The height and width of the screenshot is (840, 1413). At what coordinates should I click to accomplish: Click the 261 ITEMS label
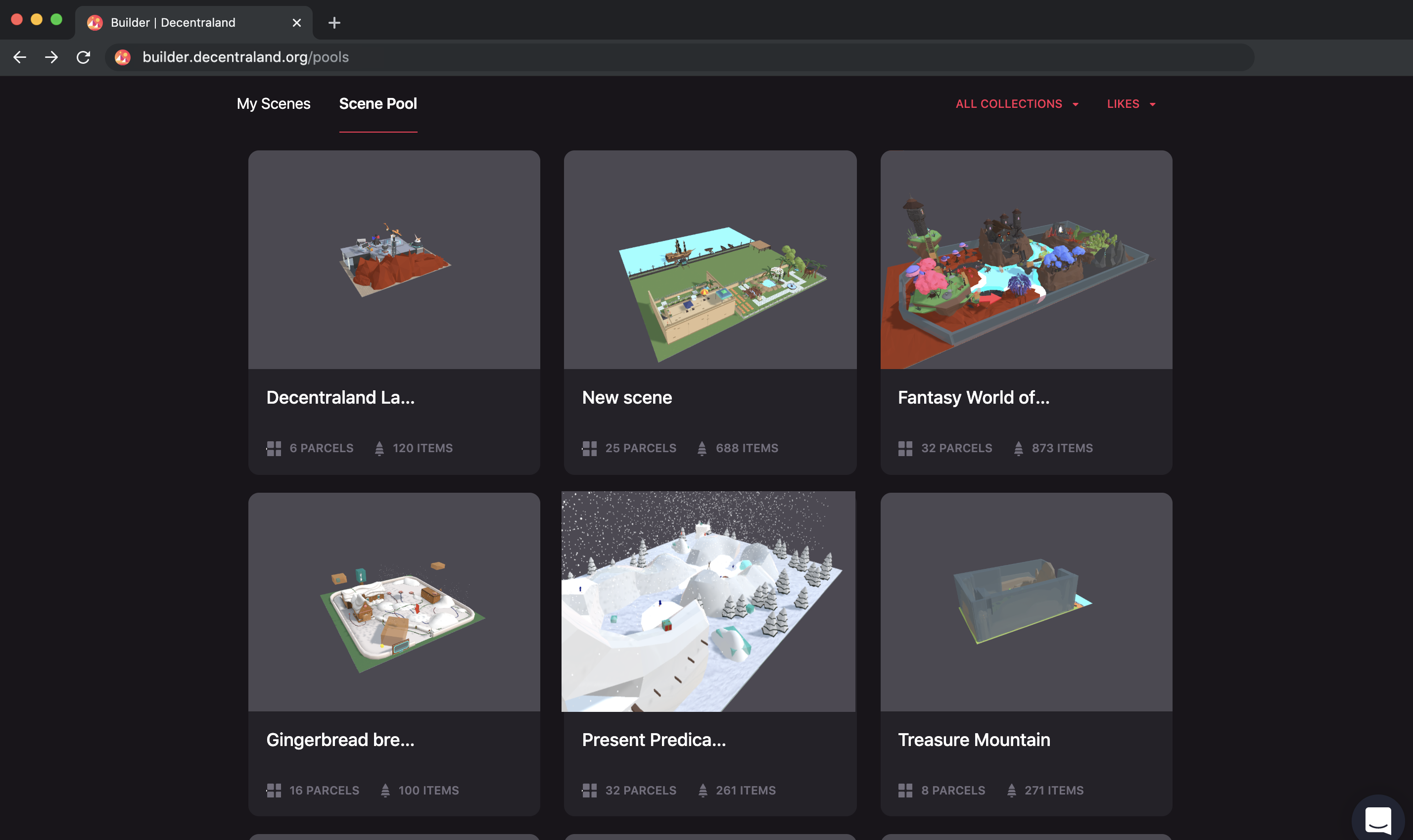pyautogui.click(x=746, y=790)
